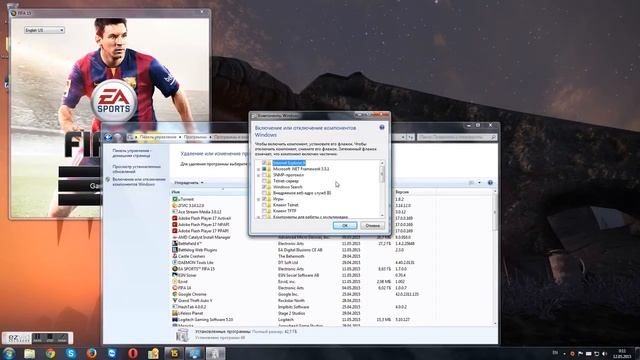
Task: Enable the Telnet client checkbox
Action: 264,205
